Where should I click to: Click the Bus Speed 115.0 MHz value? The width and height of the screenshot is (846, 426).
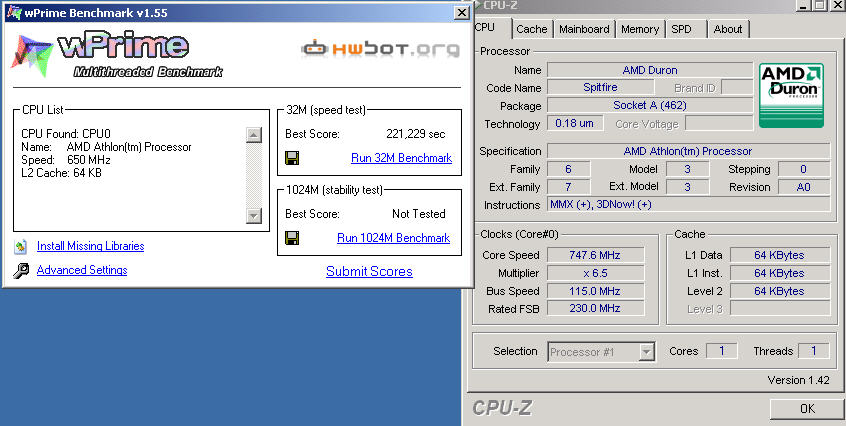click(595, 291)
